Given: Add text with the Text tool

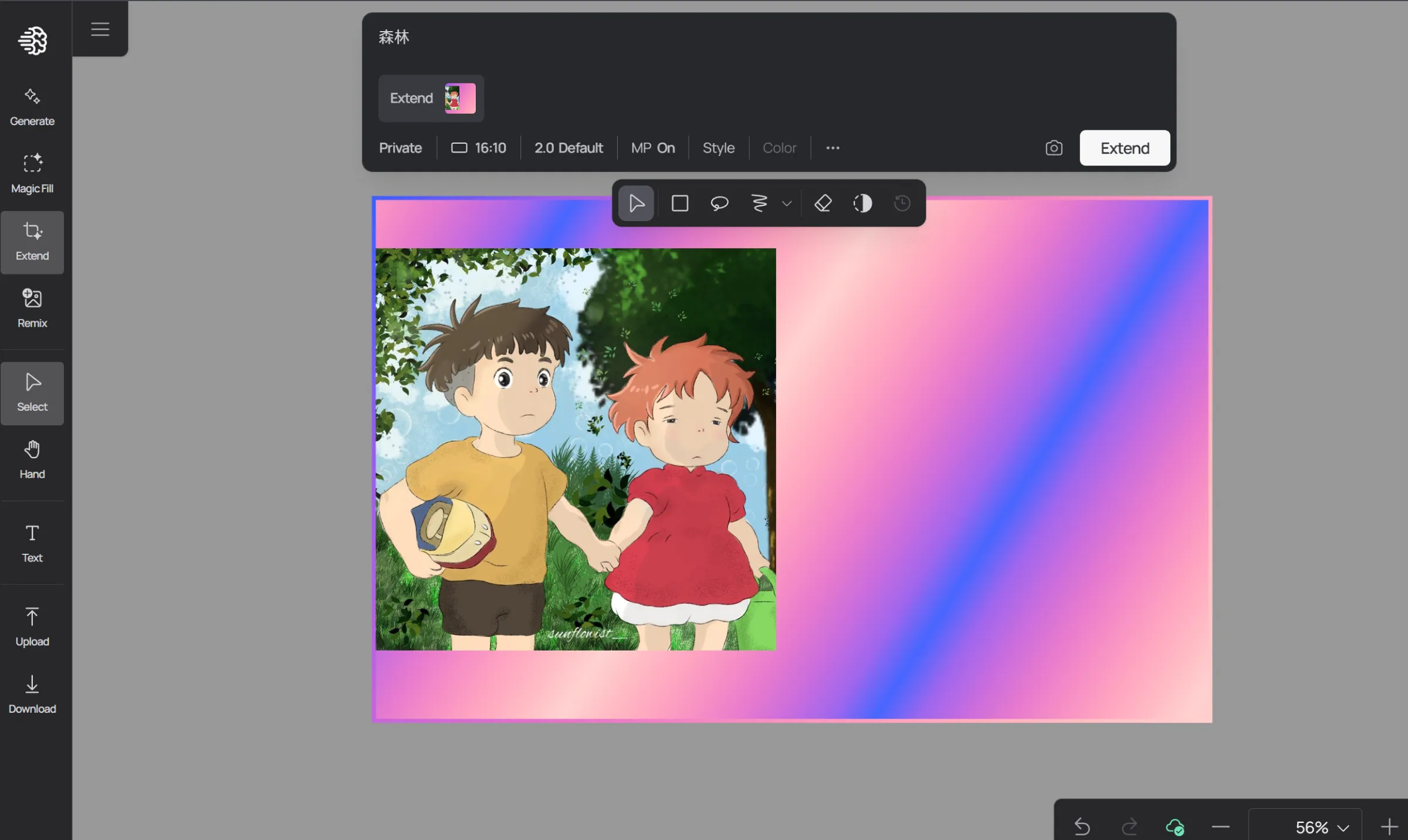Looking at the screenshot, I should point(32,544).
